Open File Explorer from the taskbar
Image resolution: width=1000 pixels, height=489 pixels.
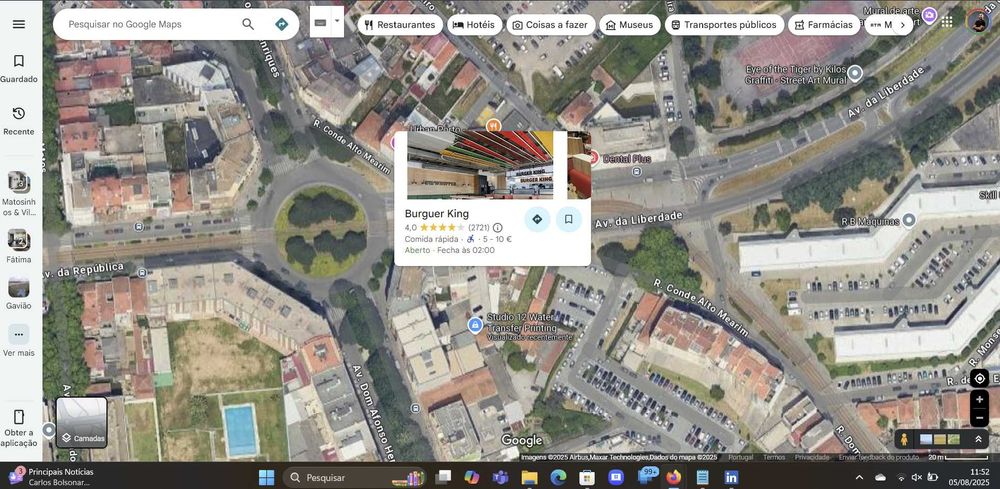click(529, 477)
